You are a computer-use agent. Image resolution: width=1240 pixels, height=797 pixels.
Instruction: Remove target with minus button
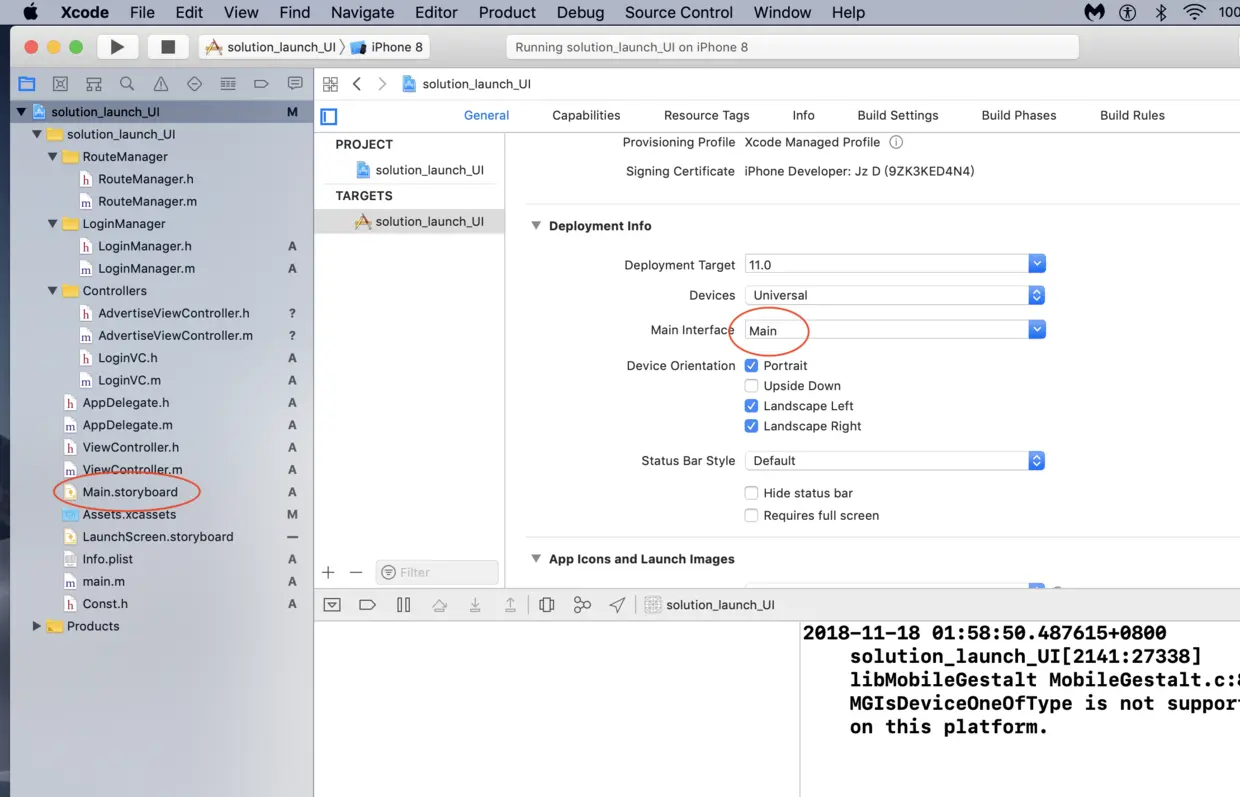tap(356, 572)
